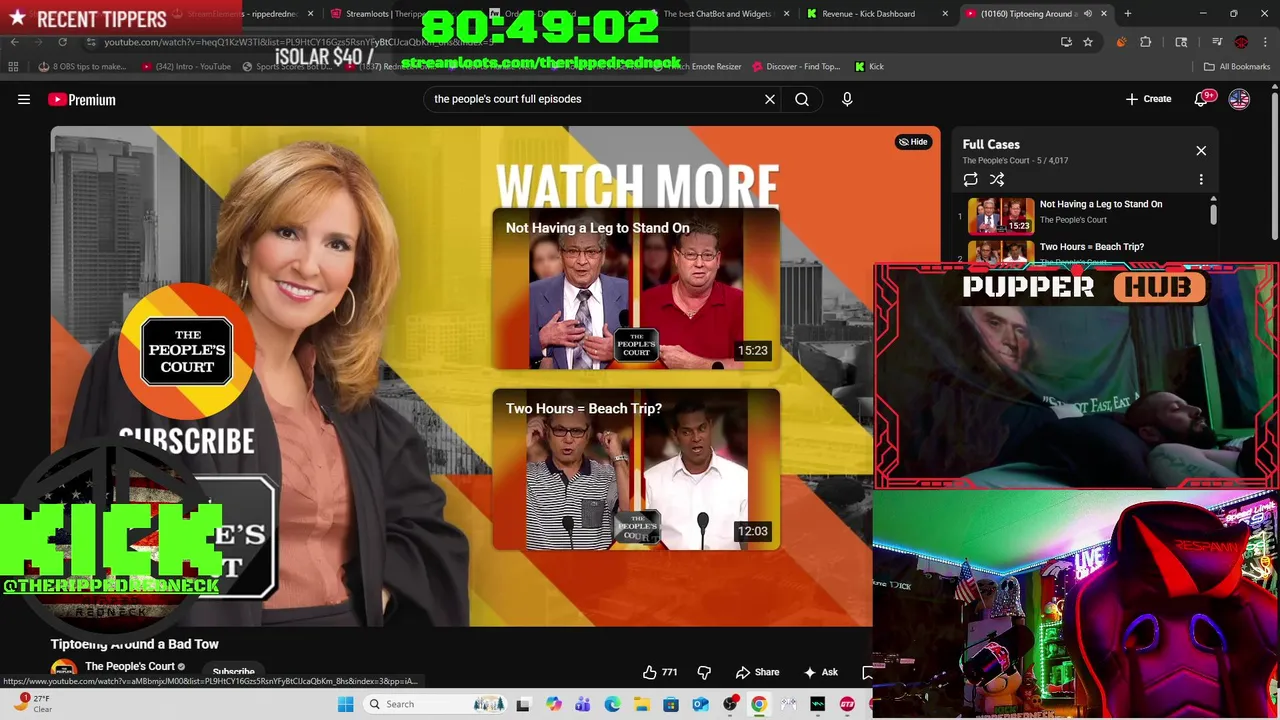Like the video with 771 likes
1280x720 pixels.
pos(661,672)
